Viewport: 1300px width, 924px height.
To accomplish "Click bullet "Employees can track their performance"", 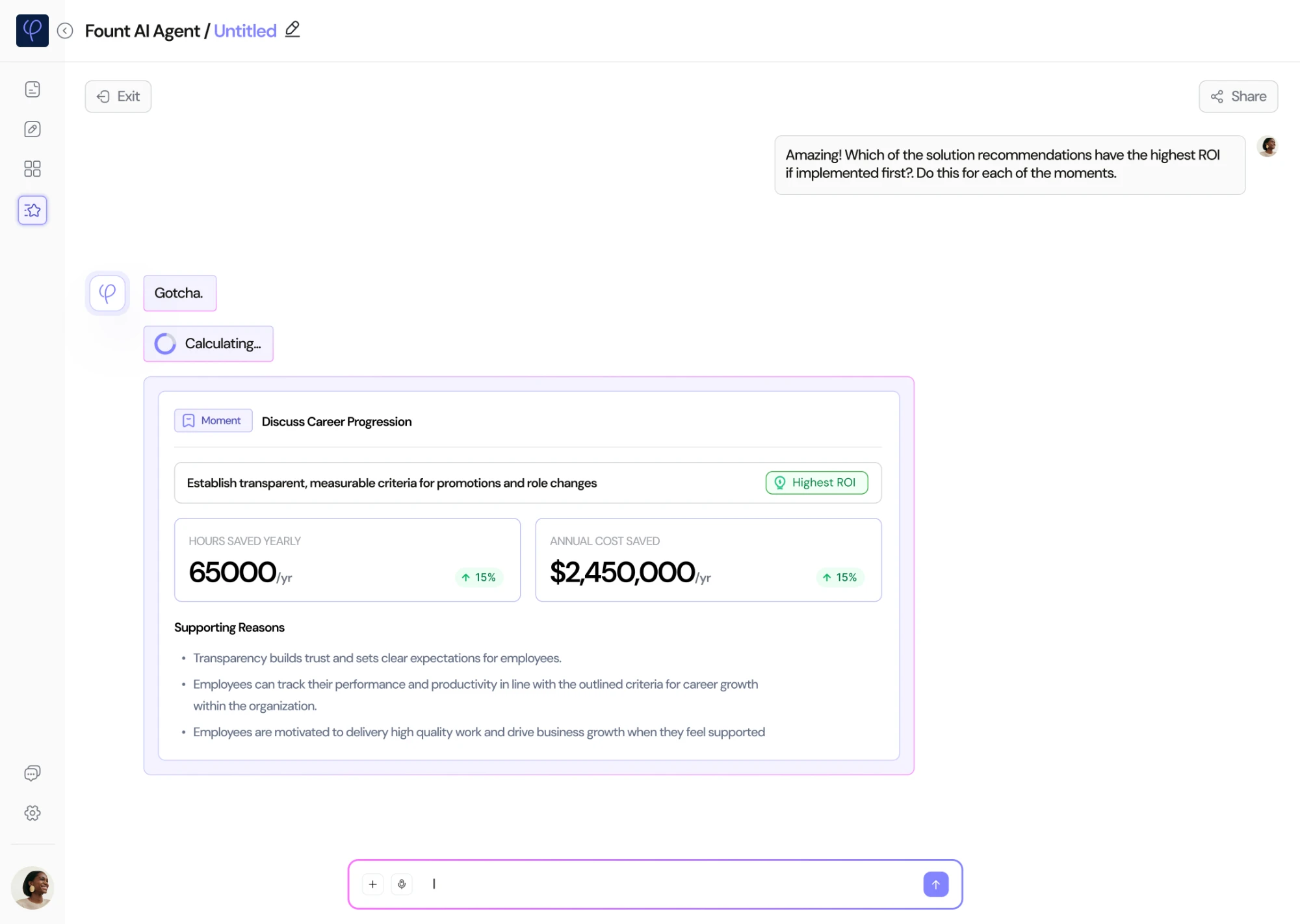I will click(476, 695).
